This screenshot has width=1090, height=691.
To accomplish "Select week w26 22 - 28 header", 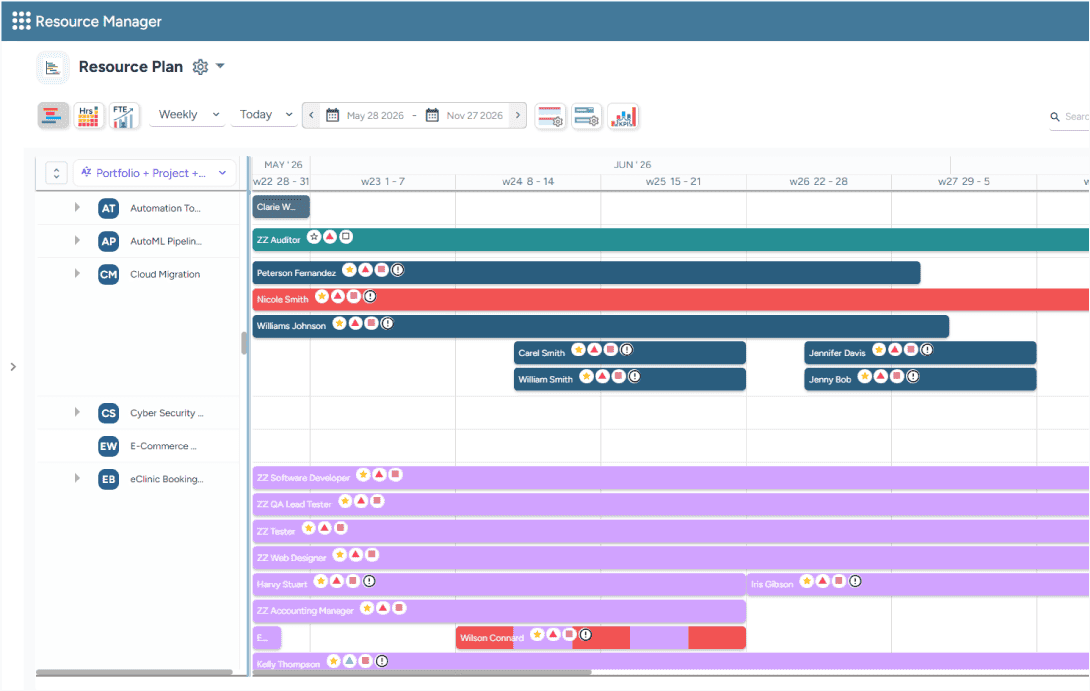I will pyautogui.click(x=818, y=181).
